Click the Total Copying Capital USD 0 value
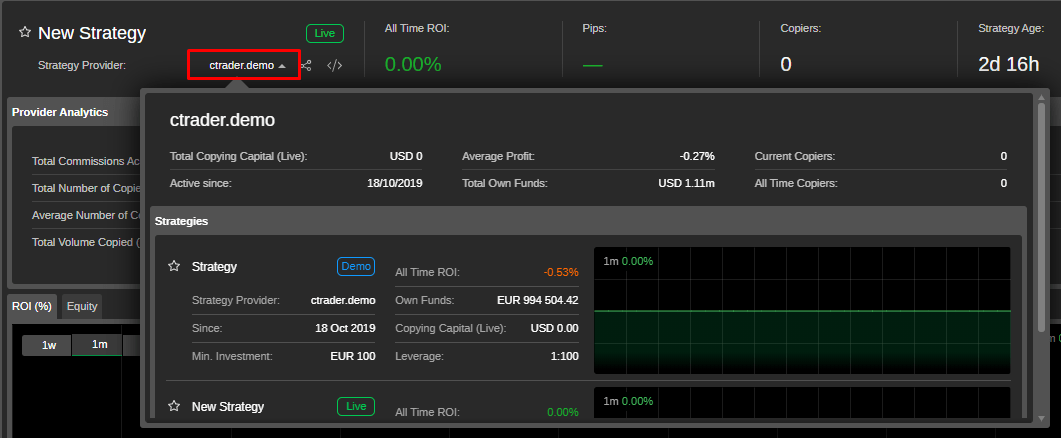 pyautogui.click(x=406, y=156)
